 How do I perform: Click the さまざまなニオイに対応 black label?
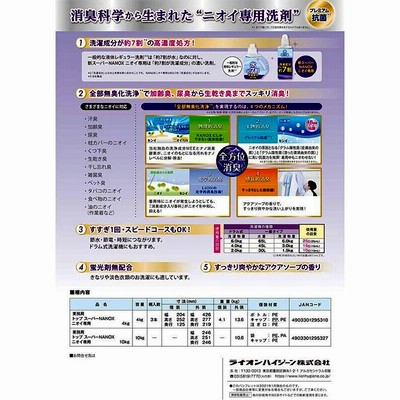click(x=106, y=107)
